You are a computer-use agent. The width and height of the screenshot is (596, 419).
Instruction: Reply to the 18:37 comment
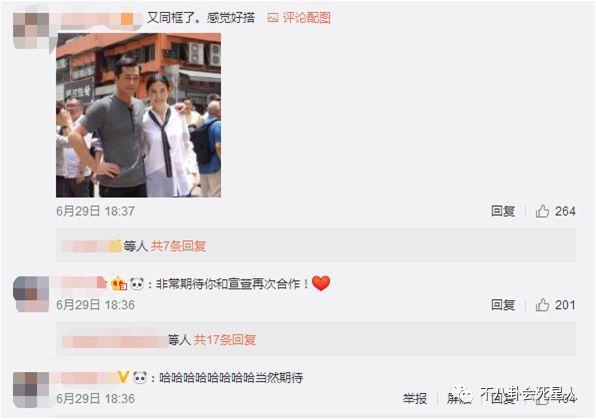(x=503, y=211)
